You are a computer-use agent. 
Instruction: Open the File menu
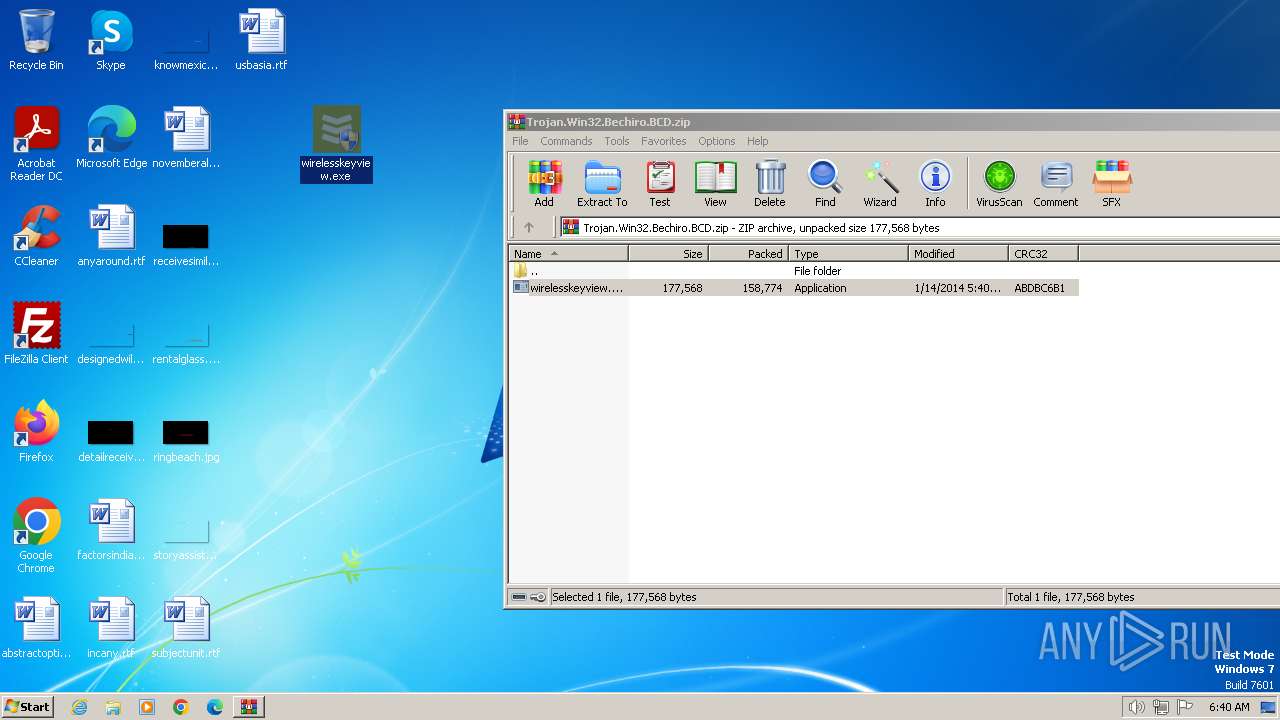pos(520,141)
